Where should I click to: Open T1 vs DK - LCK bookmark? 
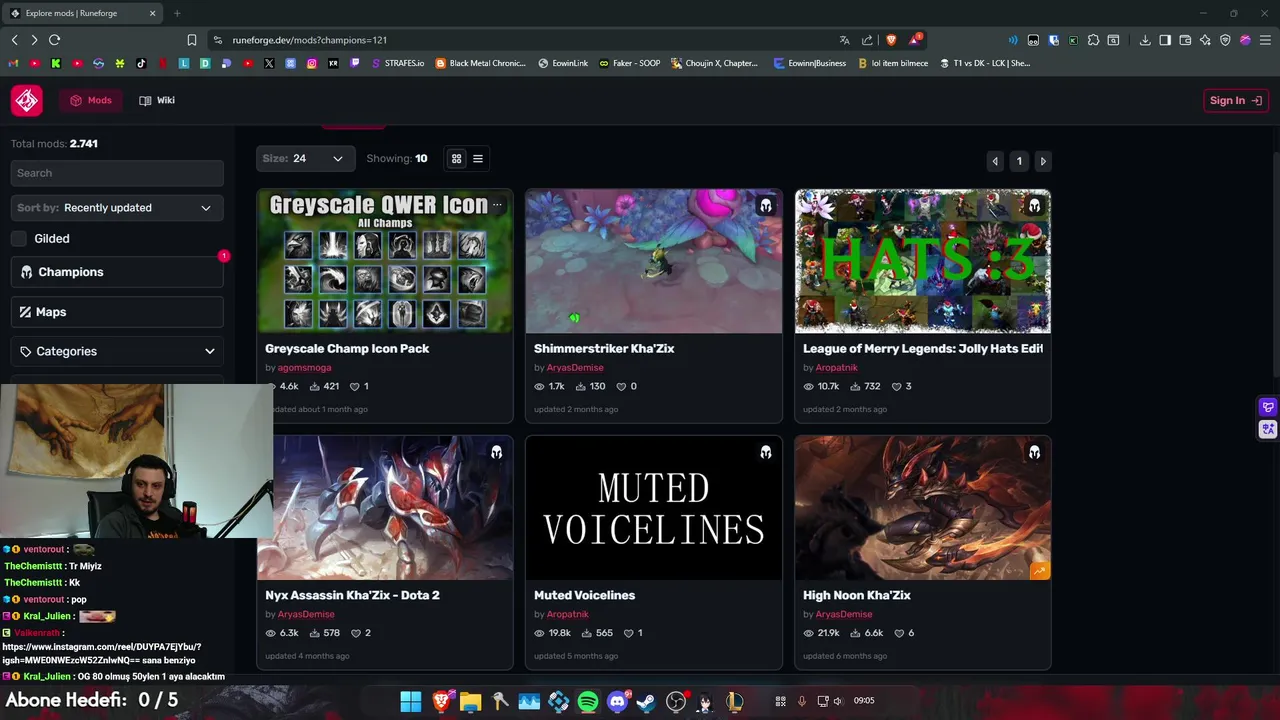pyautogui.click(x=985, y=63)
